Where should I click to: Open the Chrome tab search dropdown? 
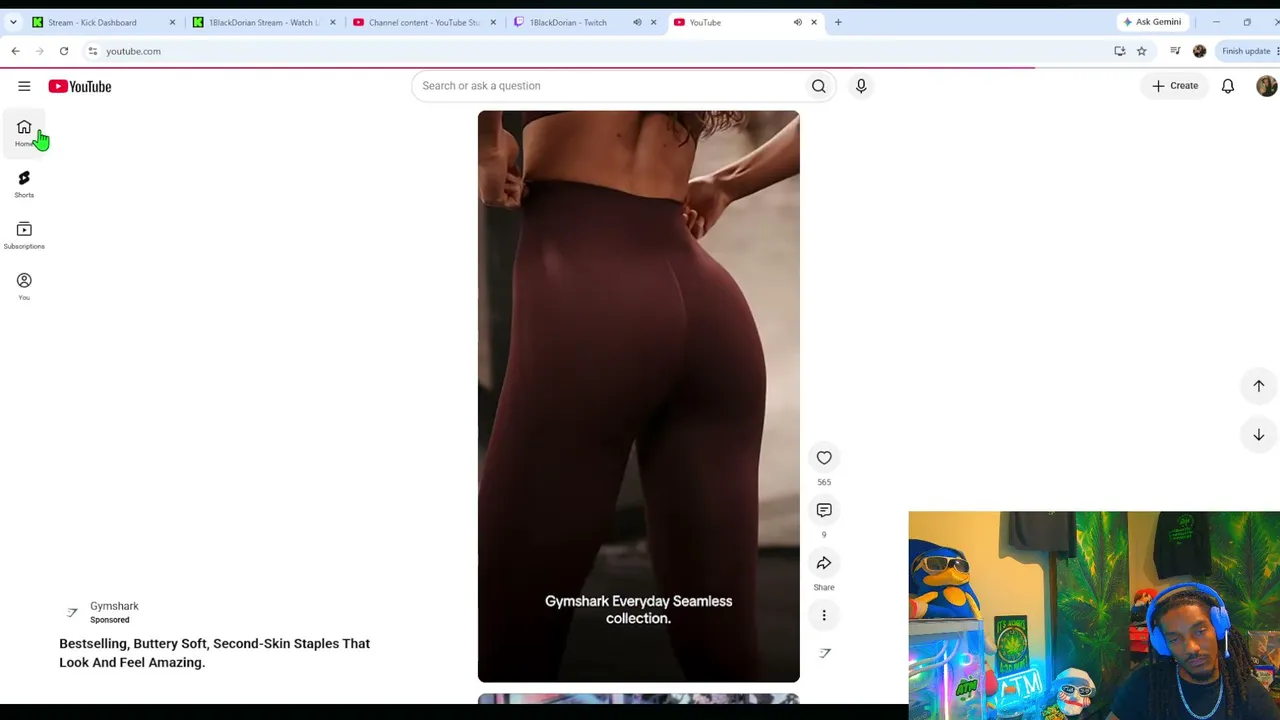[x=13, y=22]
